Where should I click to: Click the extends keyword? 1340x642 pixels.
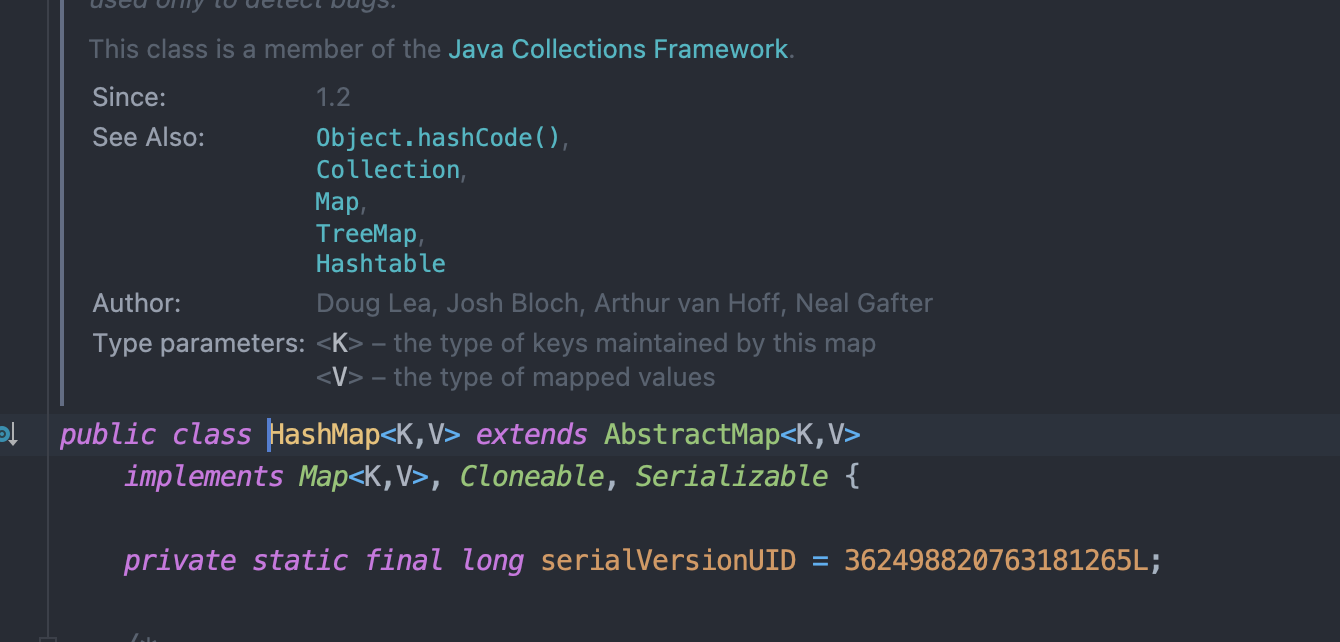[x=531, y=435]
